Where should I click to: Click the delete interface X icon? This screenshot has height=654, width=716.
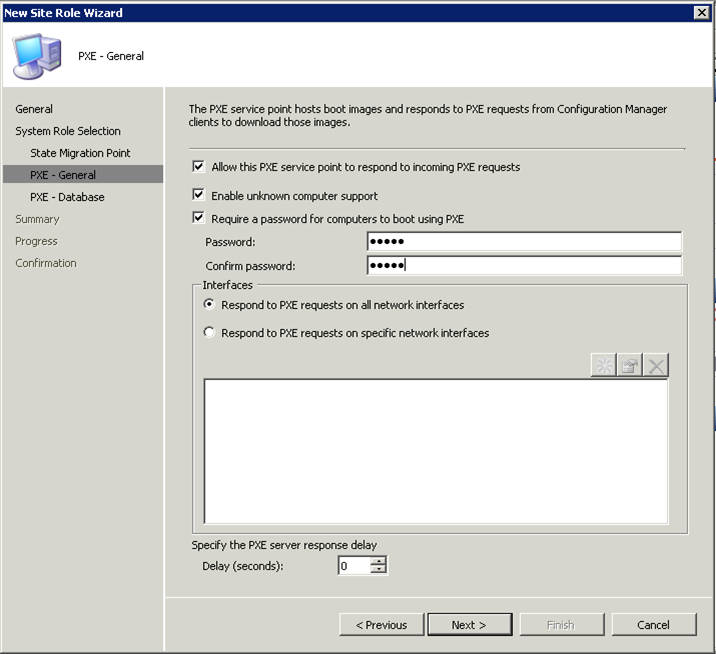pos(656,365)
